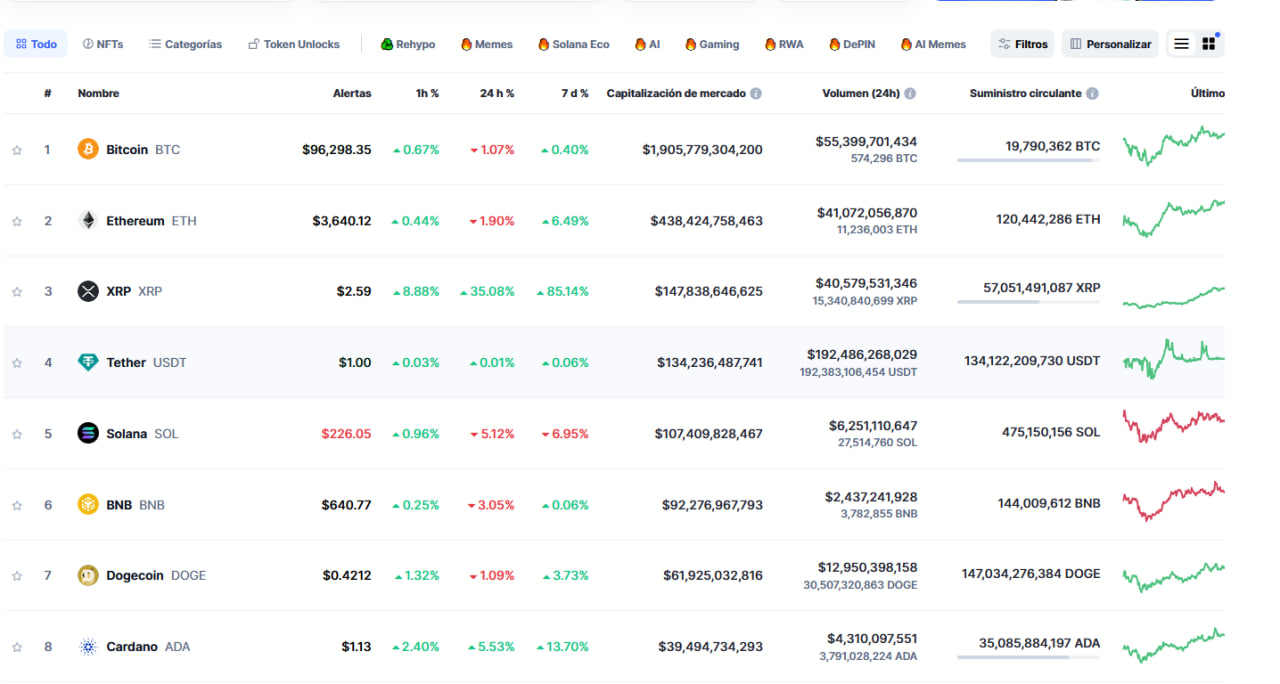
Task: Star BNB to add to watchlist
Action: click(17, 505)
